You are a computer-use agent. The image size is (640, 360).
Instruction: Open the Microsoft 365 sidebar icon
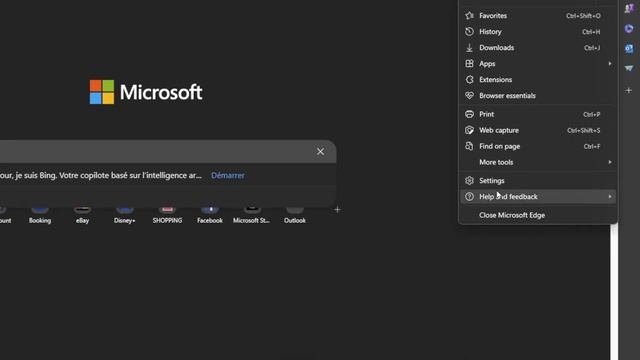[x=629, y=29]
